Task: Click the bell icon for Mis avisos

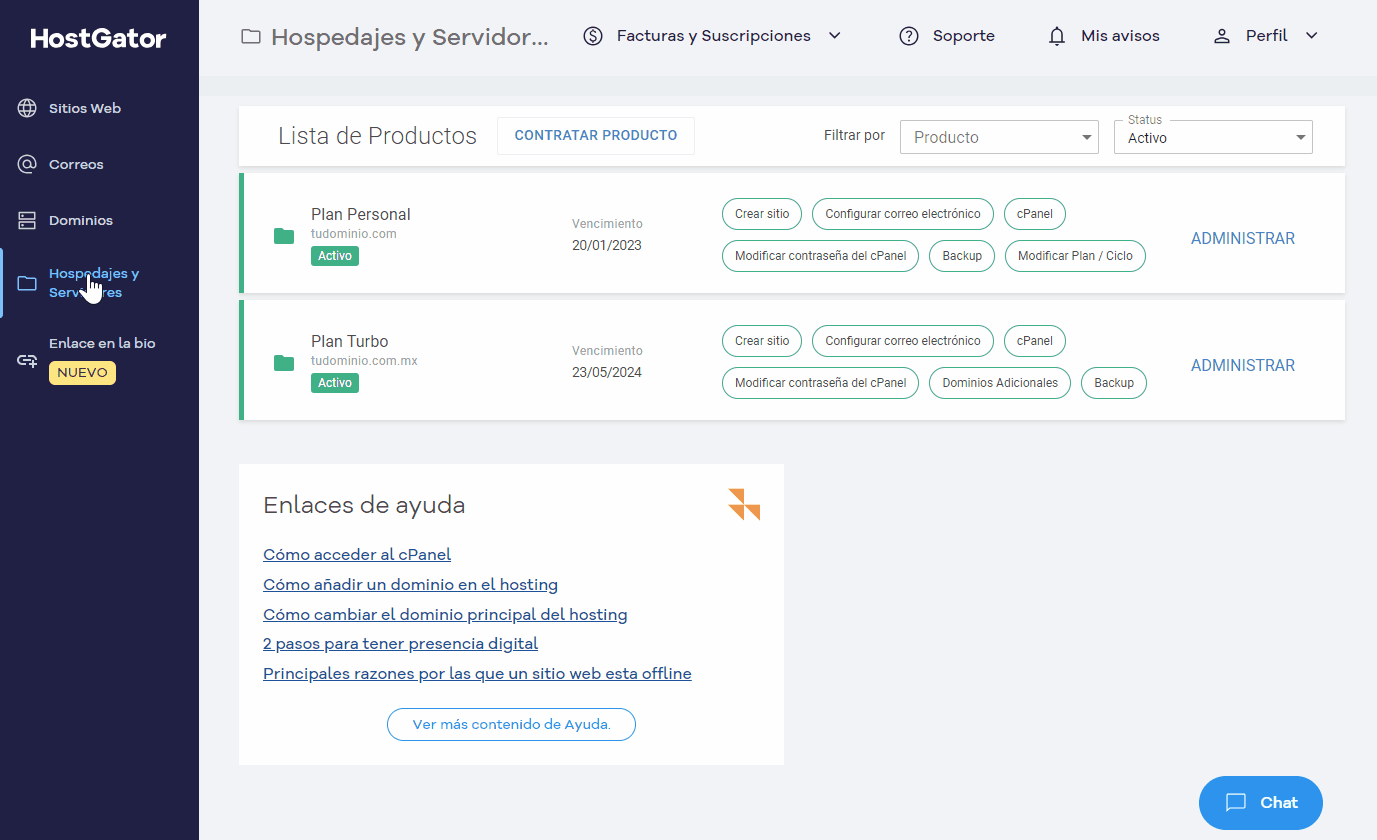Action: (1057, 36)
